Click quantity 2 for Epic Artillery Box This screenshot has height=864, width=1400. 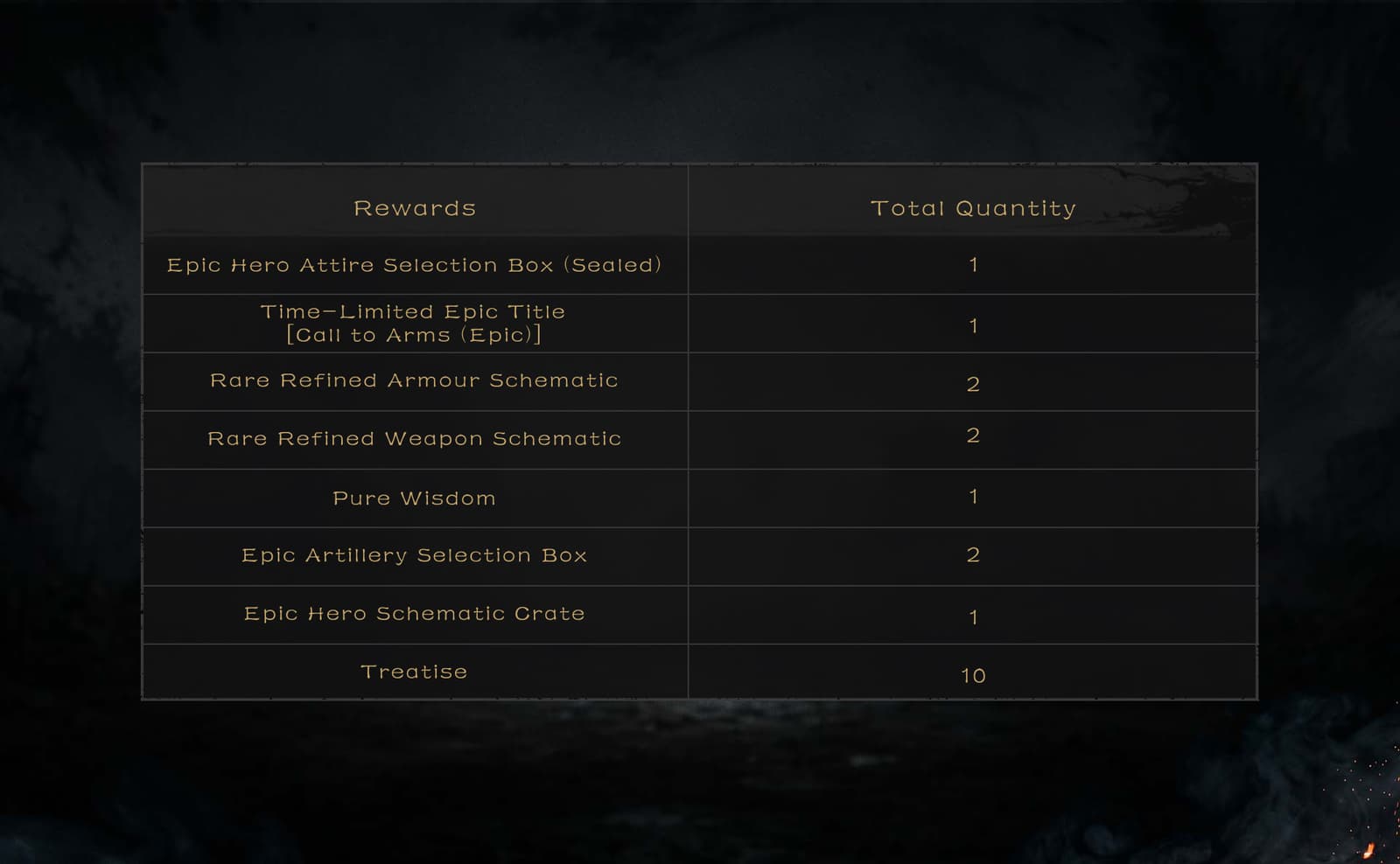[973, 554]
